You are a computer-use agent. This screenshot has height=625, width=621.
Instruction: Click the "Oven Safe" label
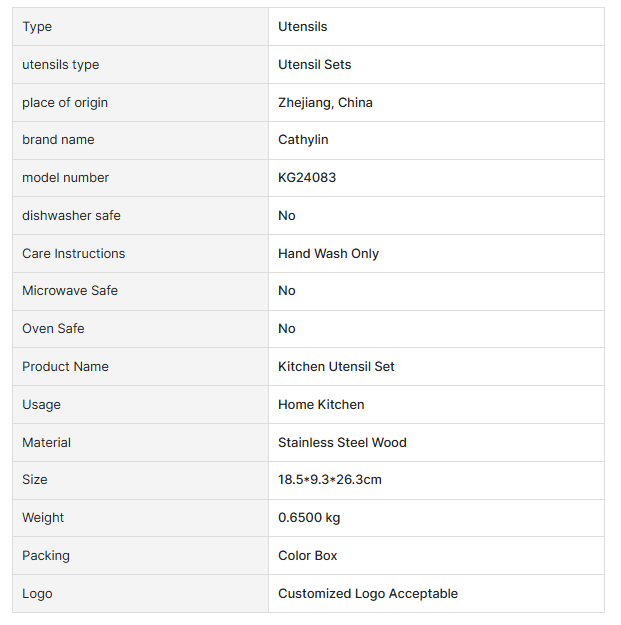click(53, 329)
